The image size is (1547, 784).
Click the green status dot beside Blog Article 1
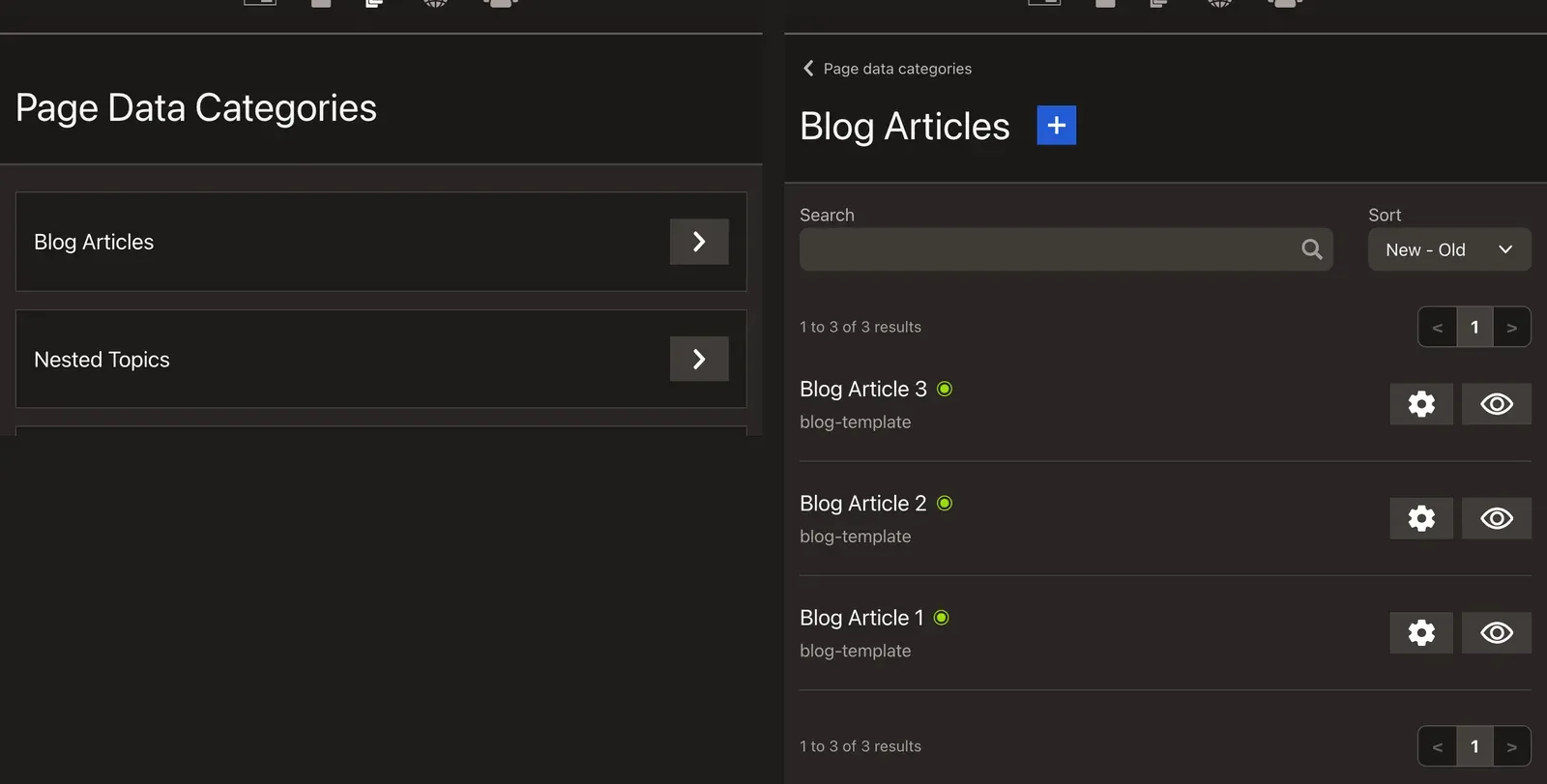(942, 618)
